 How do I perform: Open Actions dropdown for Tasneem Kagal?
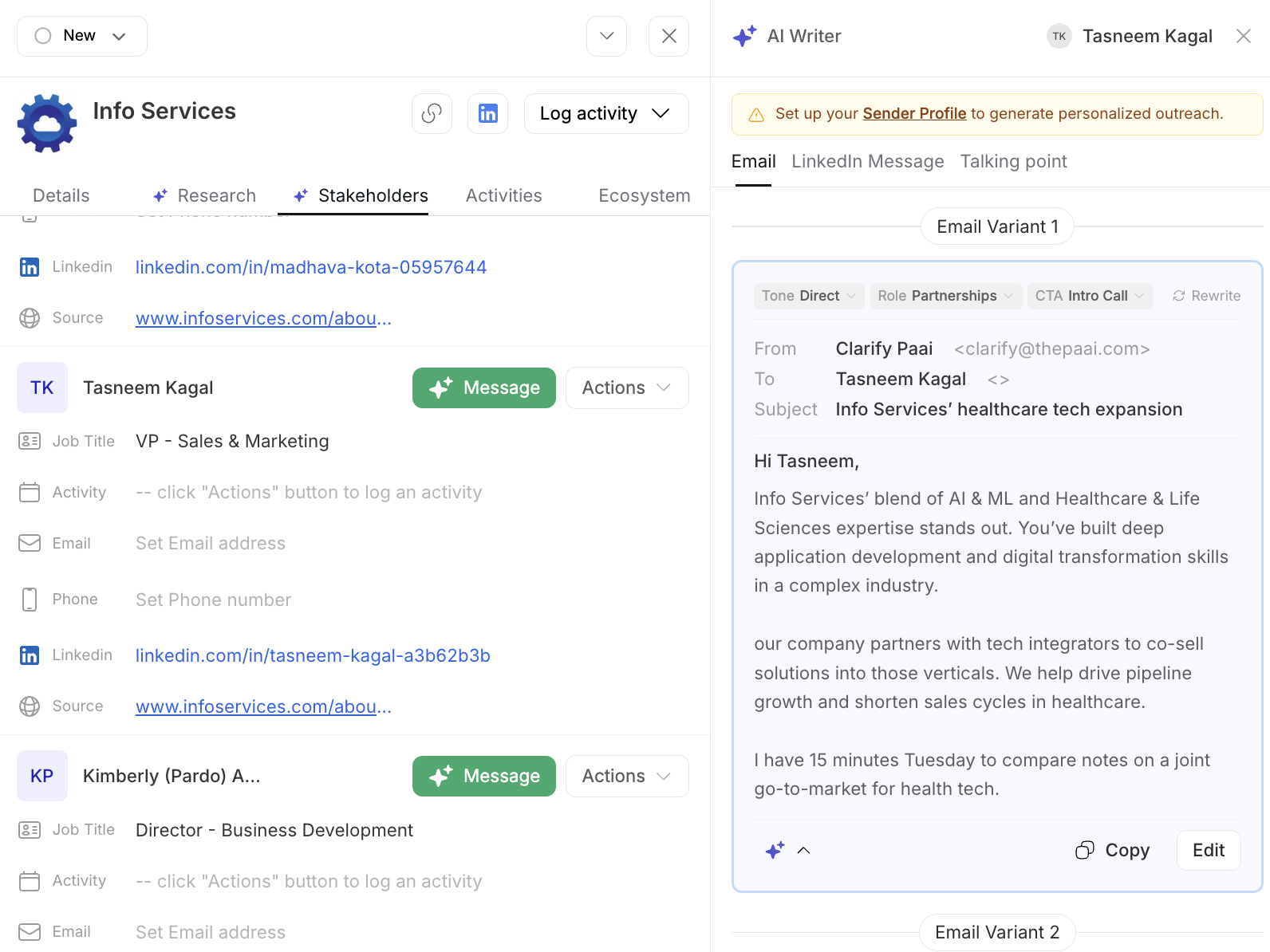coord(627,387)
